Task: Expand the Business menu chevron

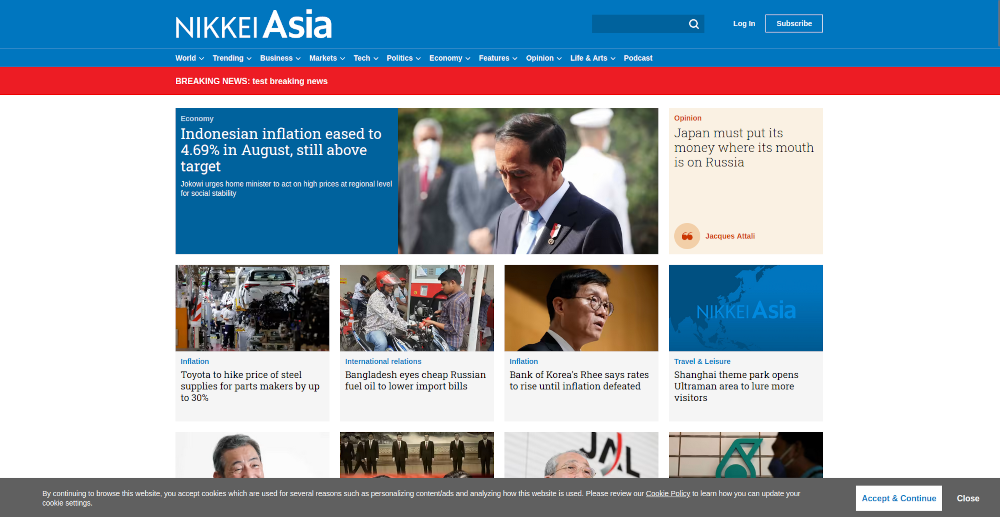Action: pyautogui.click(x=298, y=58)
